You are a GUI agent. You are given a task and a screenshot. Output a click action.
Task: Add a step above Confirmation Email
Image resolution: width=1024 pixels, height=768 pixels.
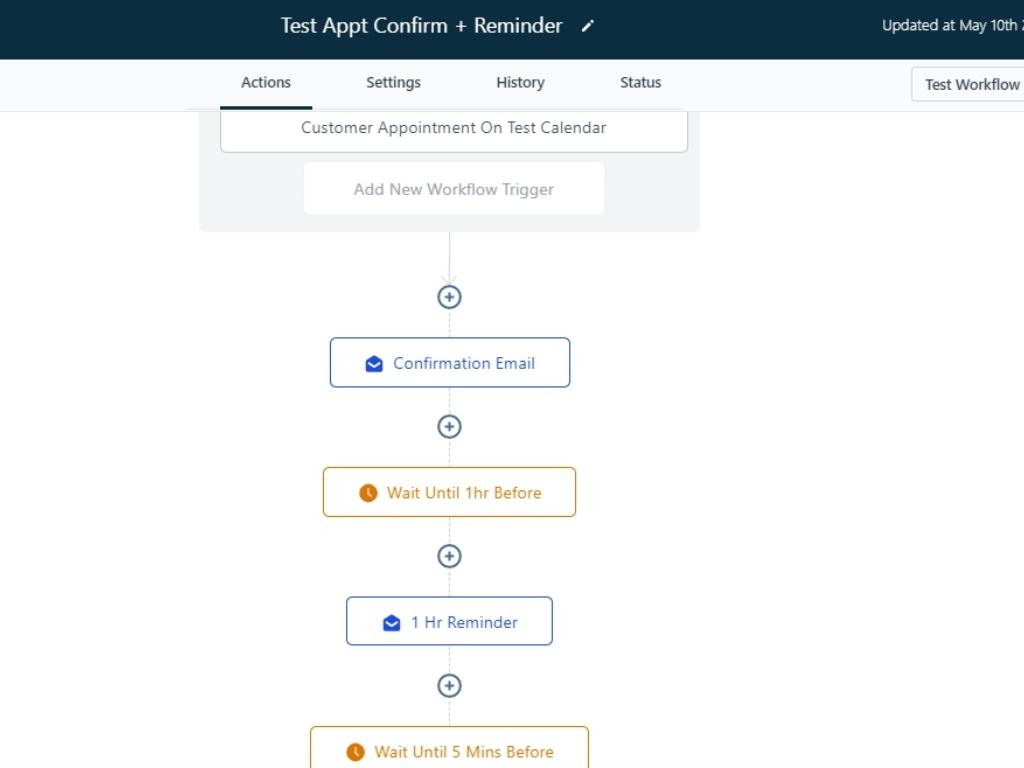tap(449, 297)
